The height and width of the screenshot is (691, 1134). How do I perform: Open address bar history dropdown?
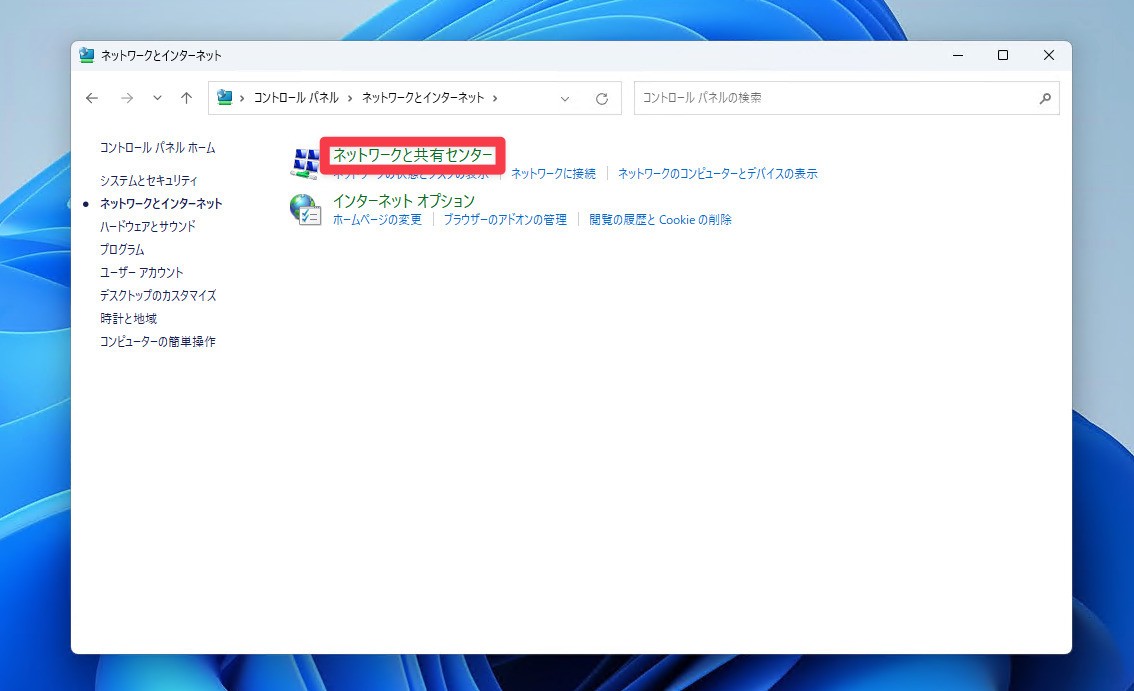pos(565,98)
